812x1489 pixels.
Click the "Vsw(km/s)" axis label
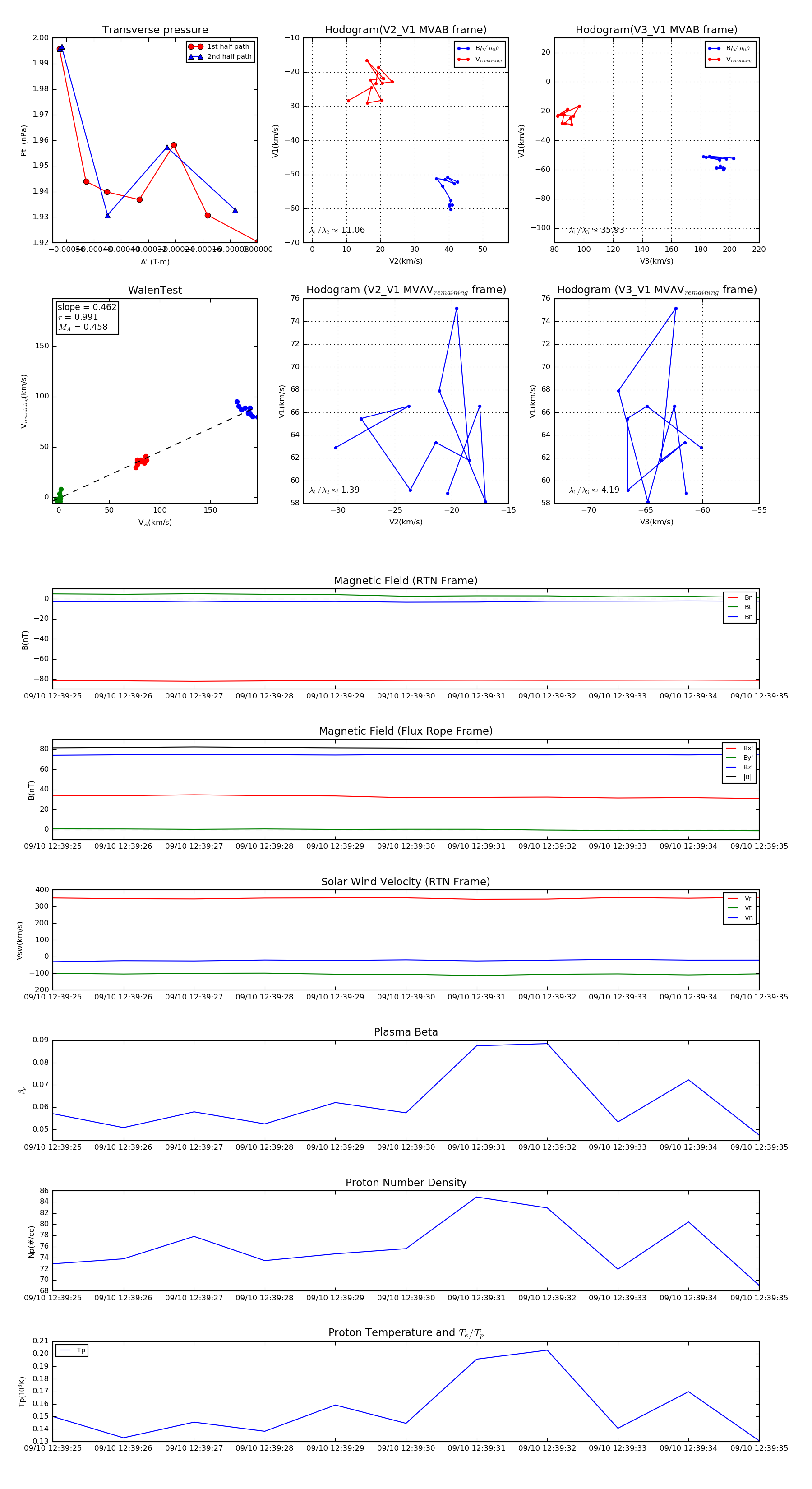click(20, 940)
